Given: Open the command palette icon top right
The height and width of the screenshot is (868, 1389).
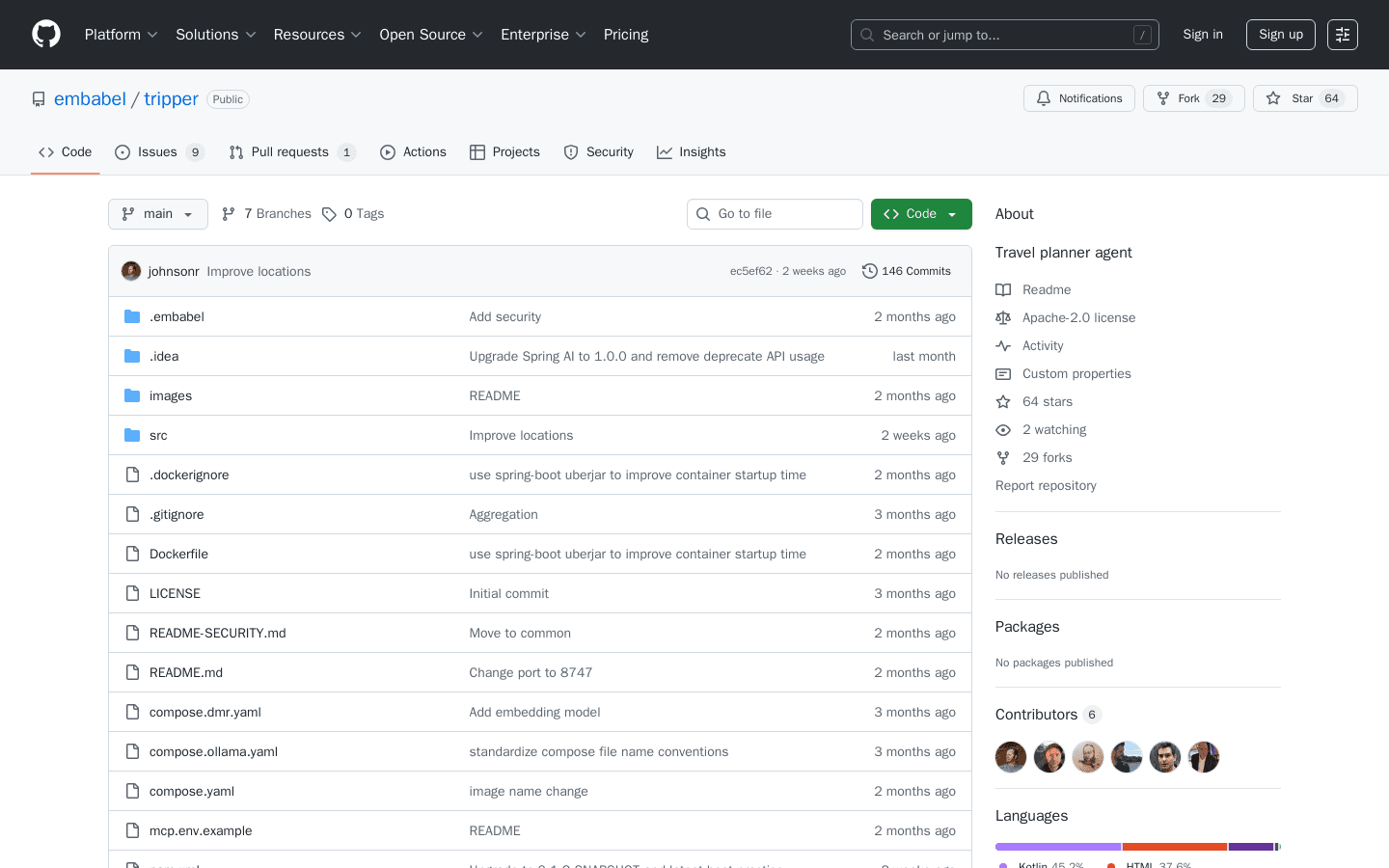Looking at the screenshot, I should [x=1342, y=34].
